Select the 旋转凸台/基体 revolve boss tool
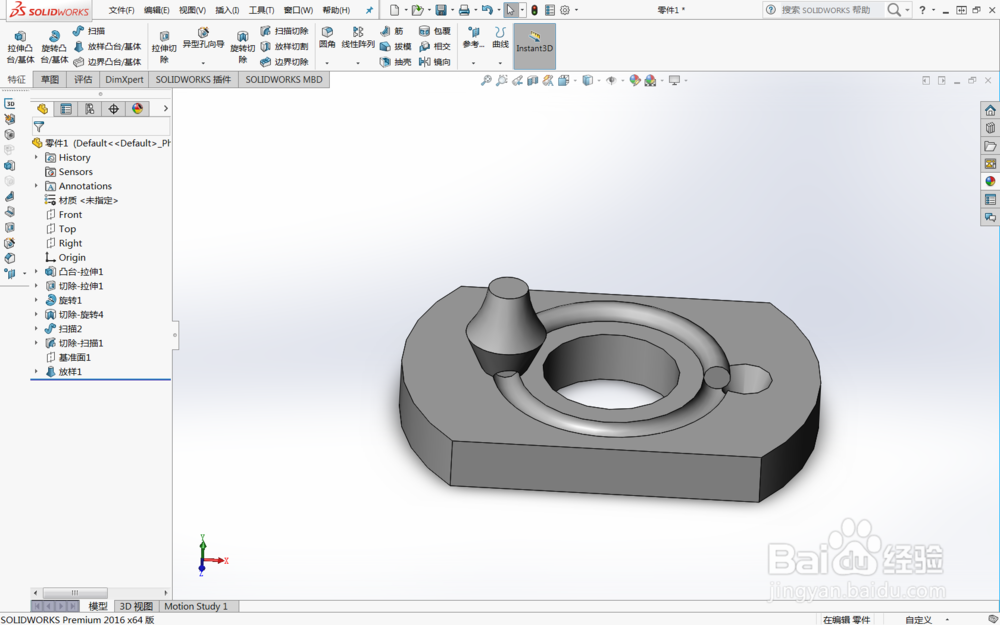The width and height of the screenshot is (1000, 625). (54, 46)
